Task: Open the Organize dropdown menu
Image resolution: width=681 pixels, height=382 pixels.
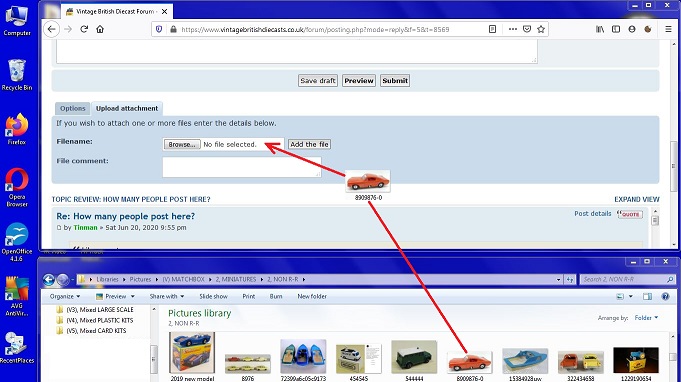Action: (65, 296)
